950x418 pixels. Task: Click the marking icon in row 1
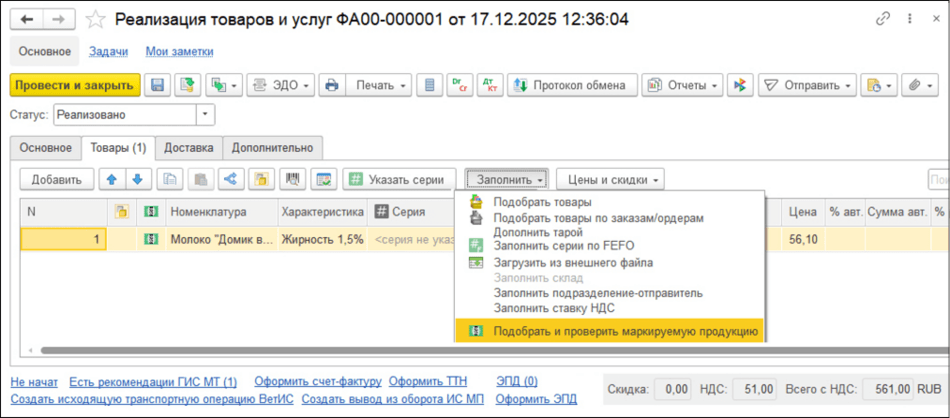149,239
